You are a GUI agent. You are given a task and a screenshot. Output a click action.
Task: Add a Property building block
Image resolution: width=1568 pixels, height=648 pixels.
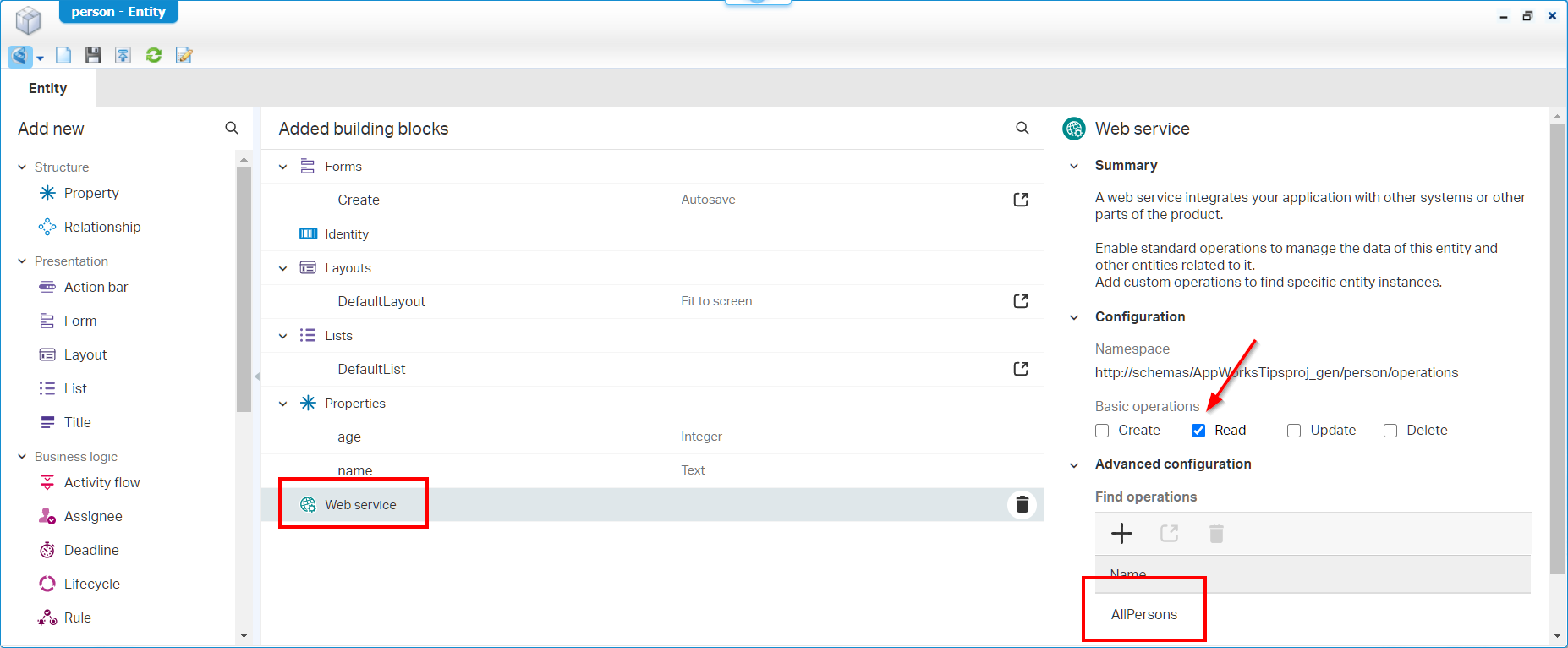pos(91,193)
